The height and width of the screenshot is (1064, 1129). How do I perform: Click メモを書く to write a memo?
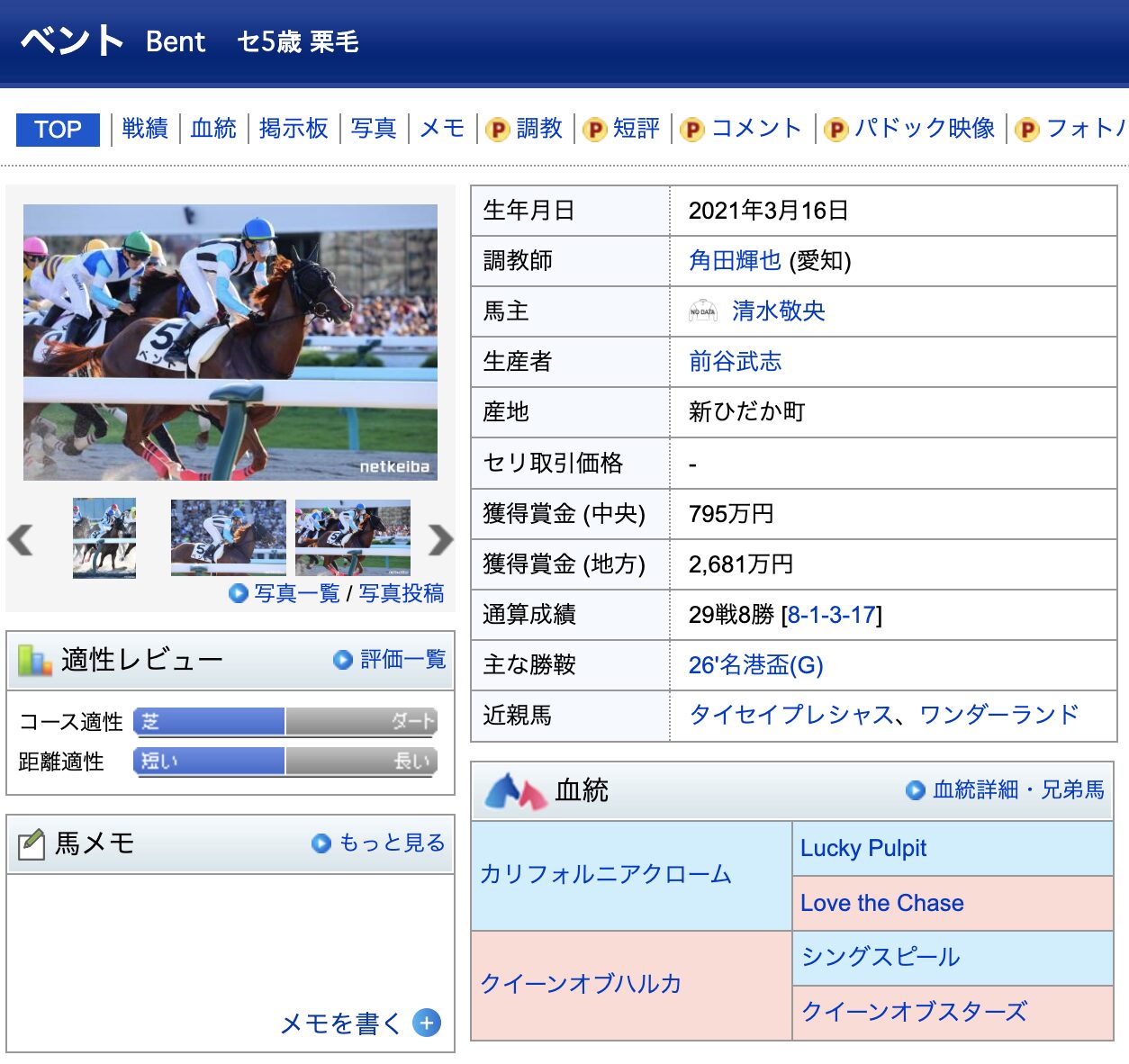(341, 1023)
